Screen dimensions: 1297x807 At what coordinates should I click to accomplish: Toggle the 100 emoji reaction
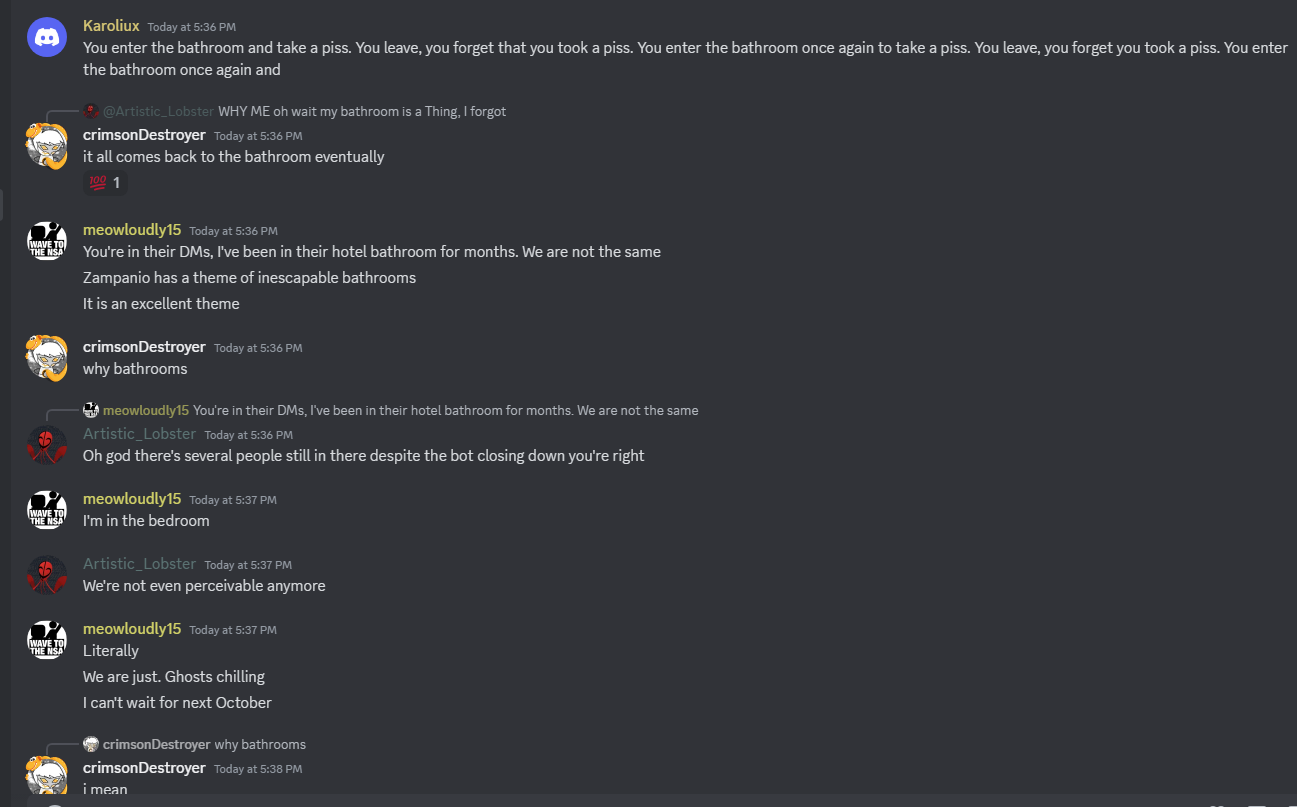pyautogui.click(x=105, y=183)
